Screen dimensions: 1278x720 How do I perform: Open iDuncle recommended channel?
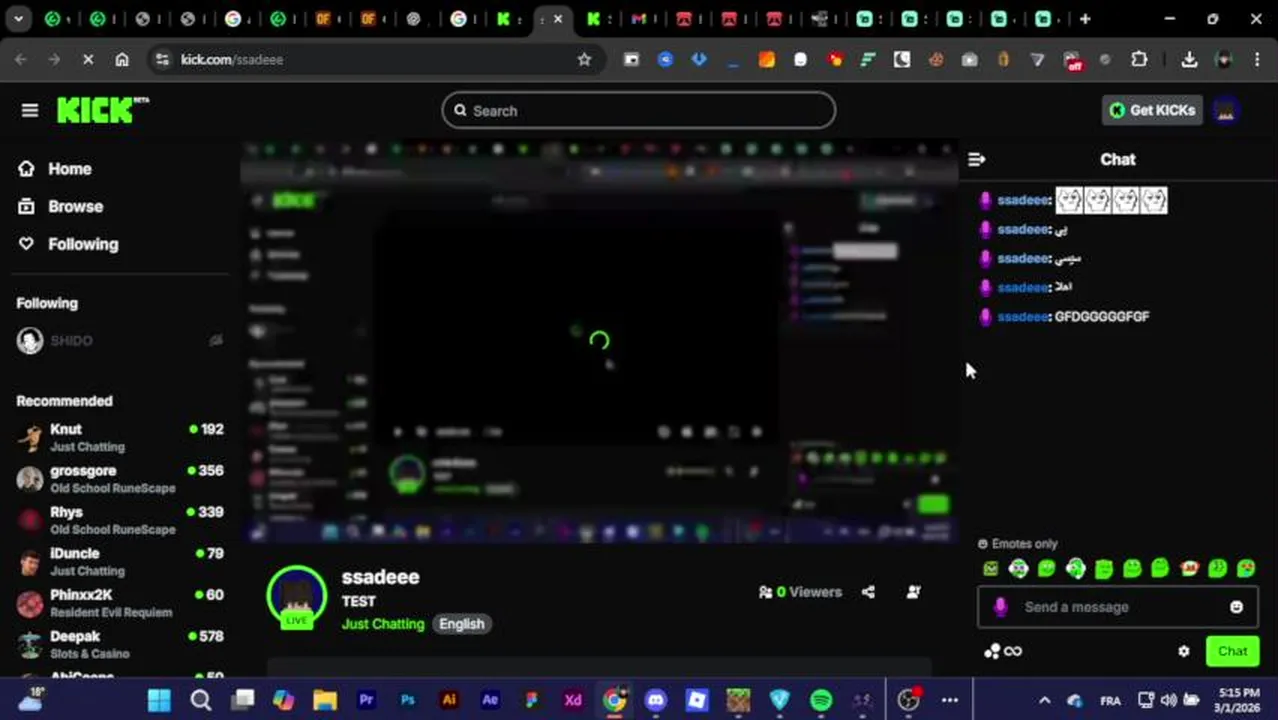click(x=120, y=562)
